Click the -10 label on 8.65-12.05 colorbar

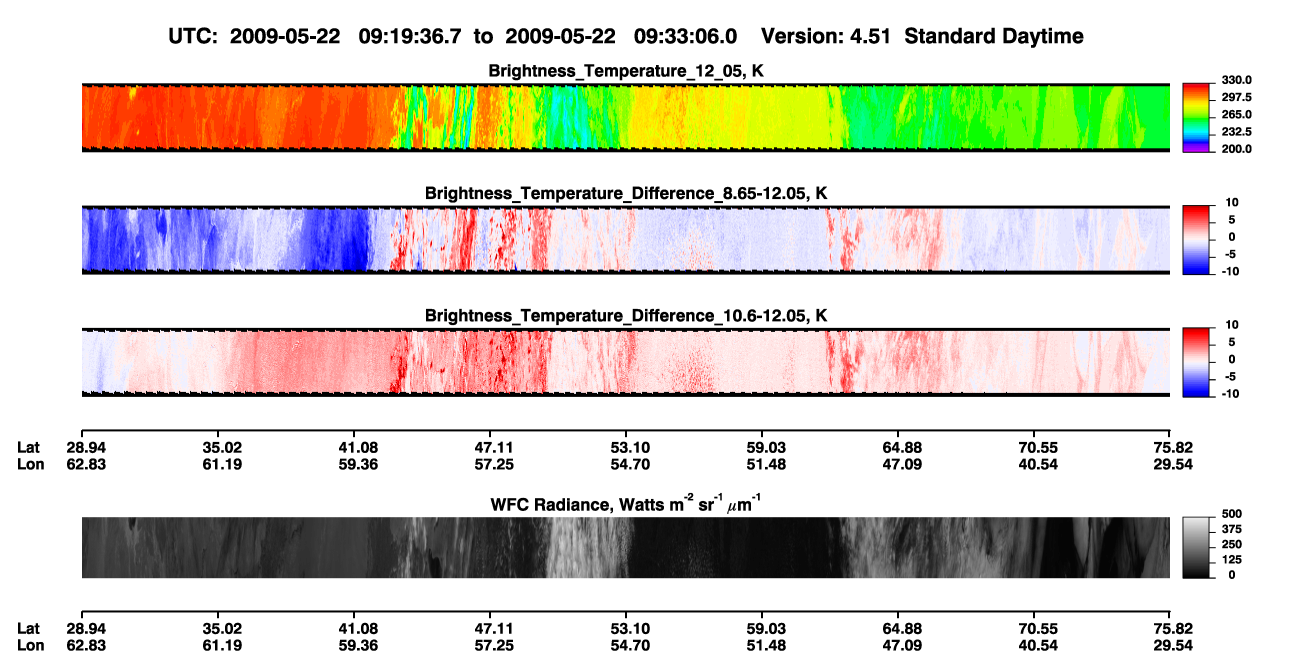pyautogui.click(x=1232, y=271)
